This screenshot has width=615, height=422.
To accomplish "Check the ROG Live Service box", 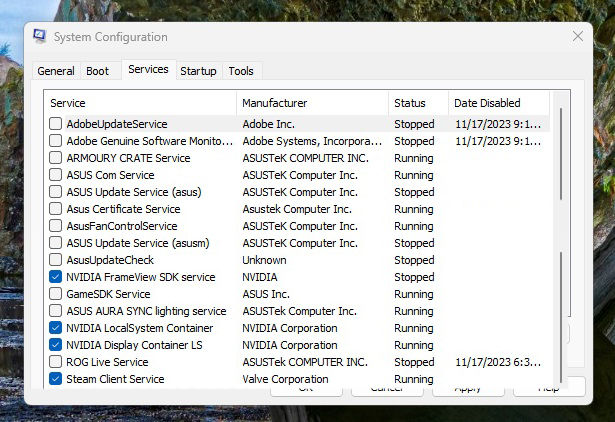I will coord(55,362).
